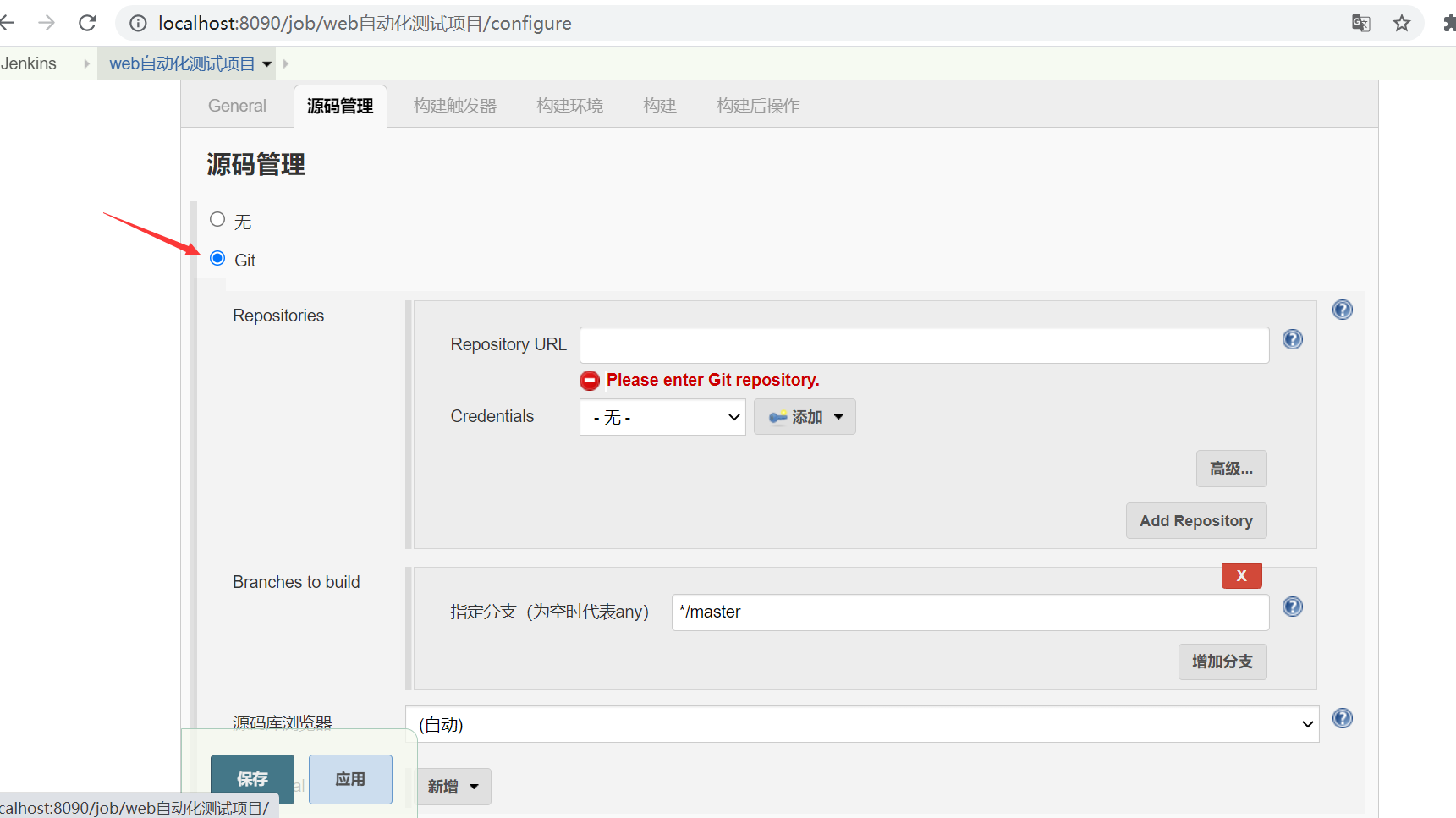Click the 应用 apply button
1456x818 pixels.
[350, 779]
